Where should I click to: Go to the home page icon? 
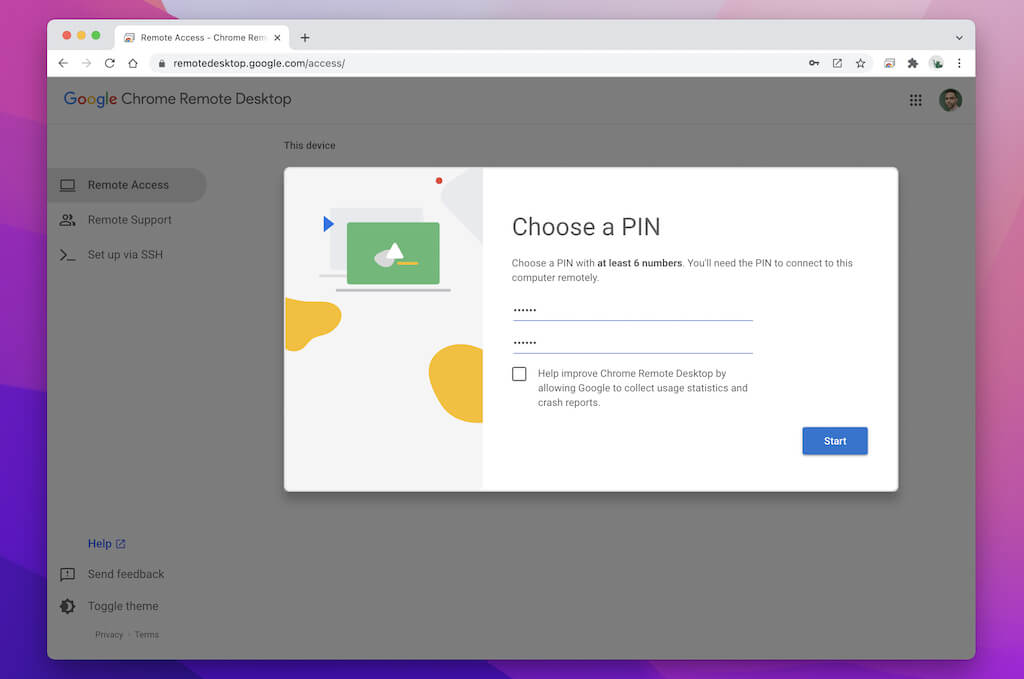(133, 63)
